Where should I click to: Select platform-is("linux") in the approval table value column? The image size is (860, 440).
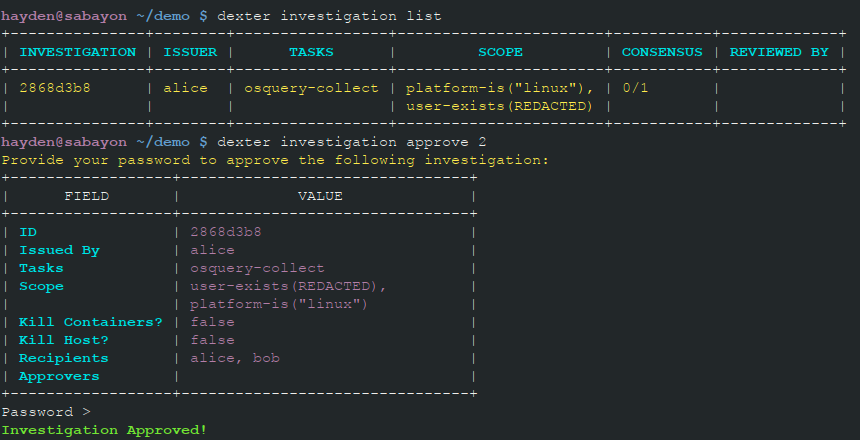point(279,304)
